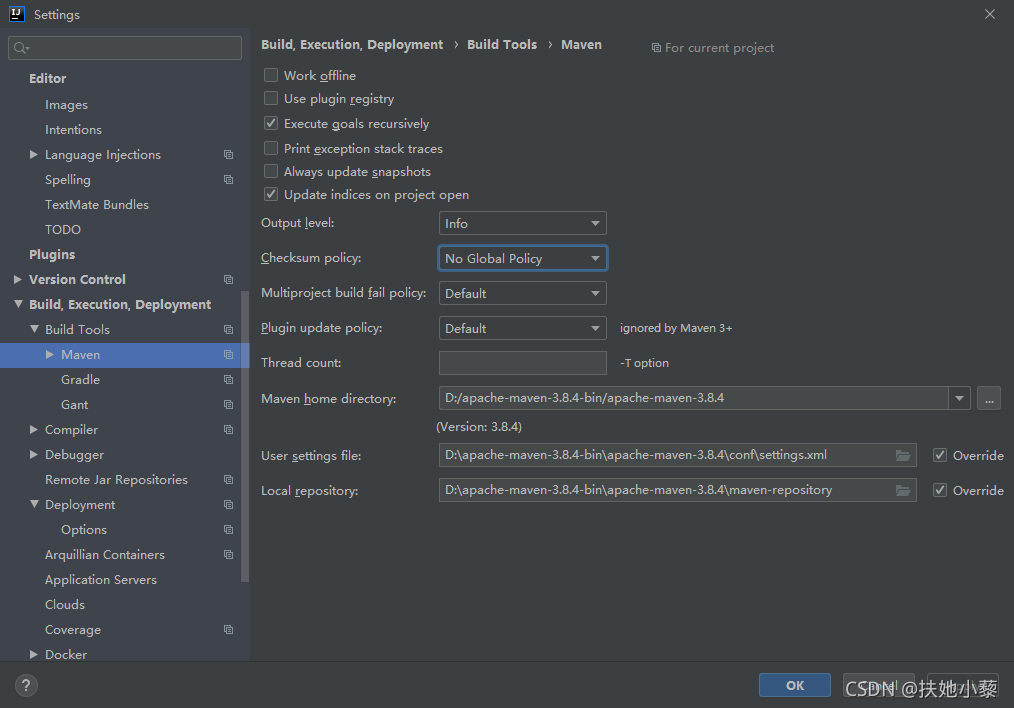Click the project-level icon beside Gradle
The width and height of the screenshot is (1014, 708).
tap(228, 380)
